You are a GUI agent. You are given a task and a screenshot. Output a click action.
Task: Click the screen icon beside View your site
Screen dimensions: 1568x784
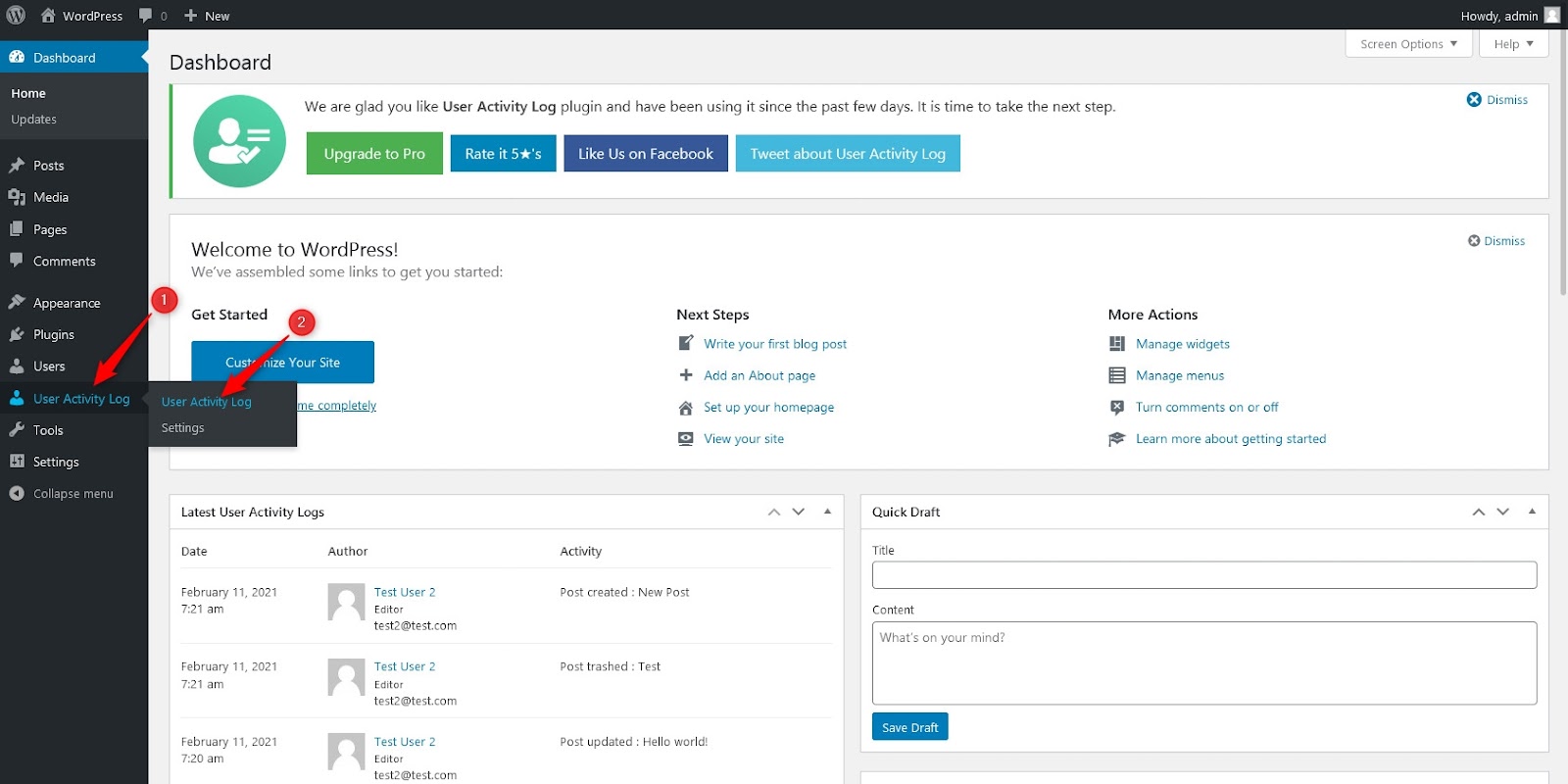coord(686,438)
